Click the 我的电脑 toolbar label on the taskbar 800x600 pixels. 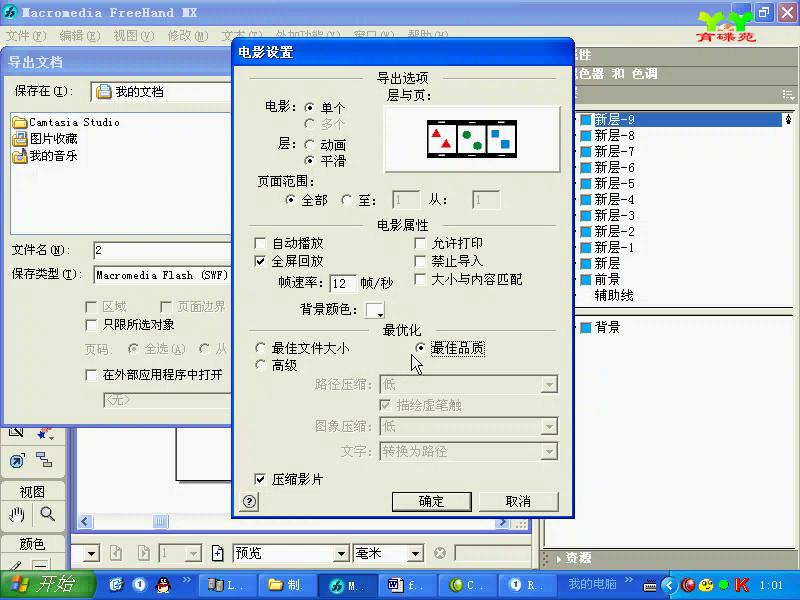(x=593, y=584)
